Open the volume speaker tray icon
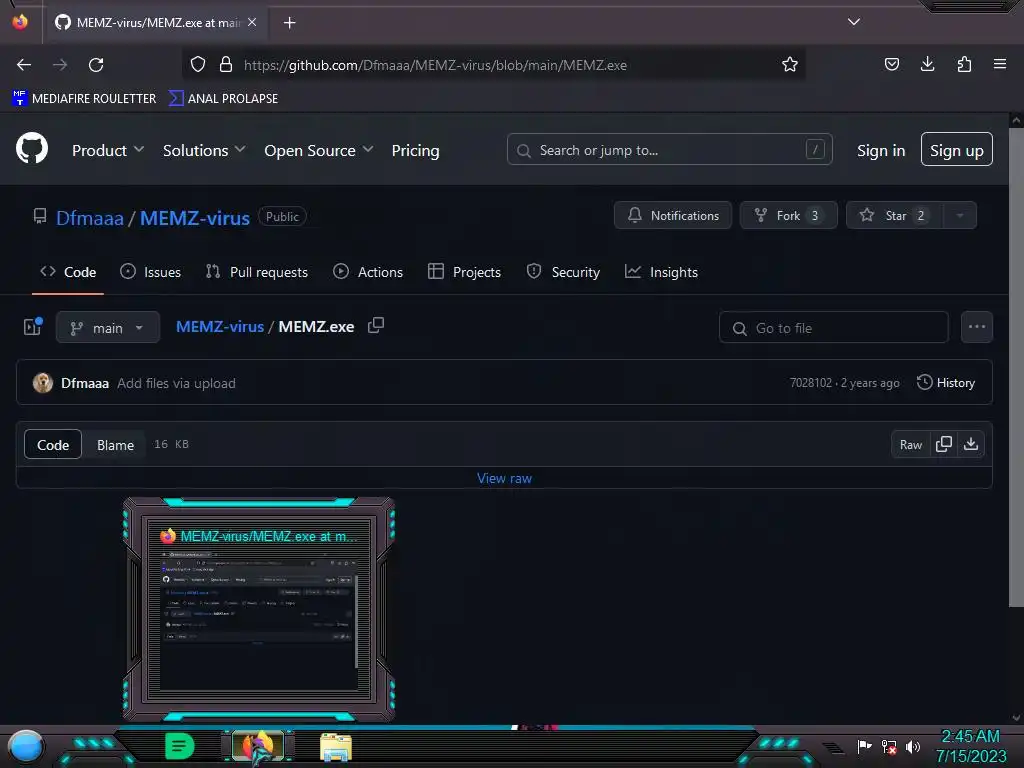Image resolution: width=1024 pixels, height=768 pixels. (913, 746)
